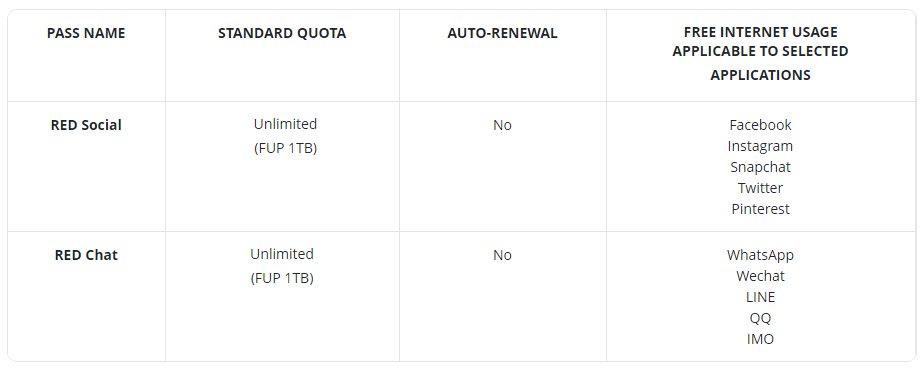Click the PASS NAME column header
This screenshot has height=369, width=924.
[x=86, y=33]
